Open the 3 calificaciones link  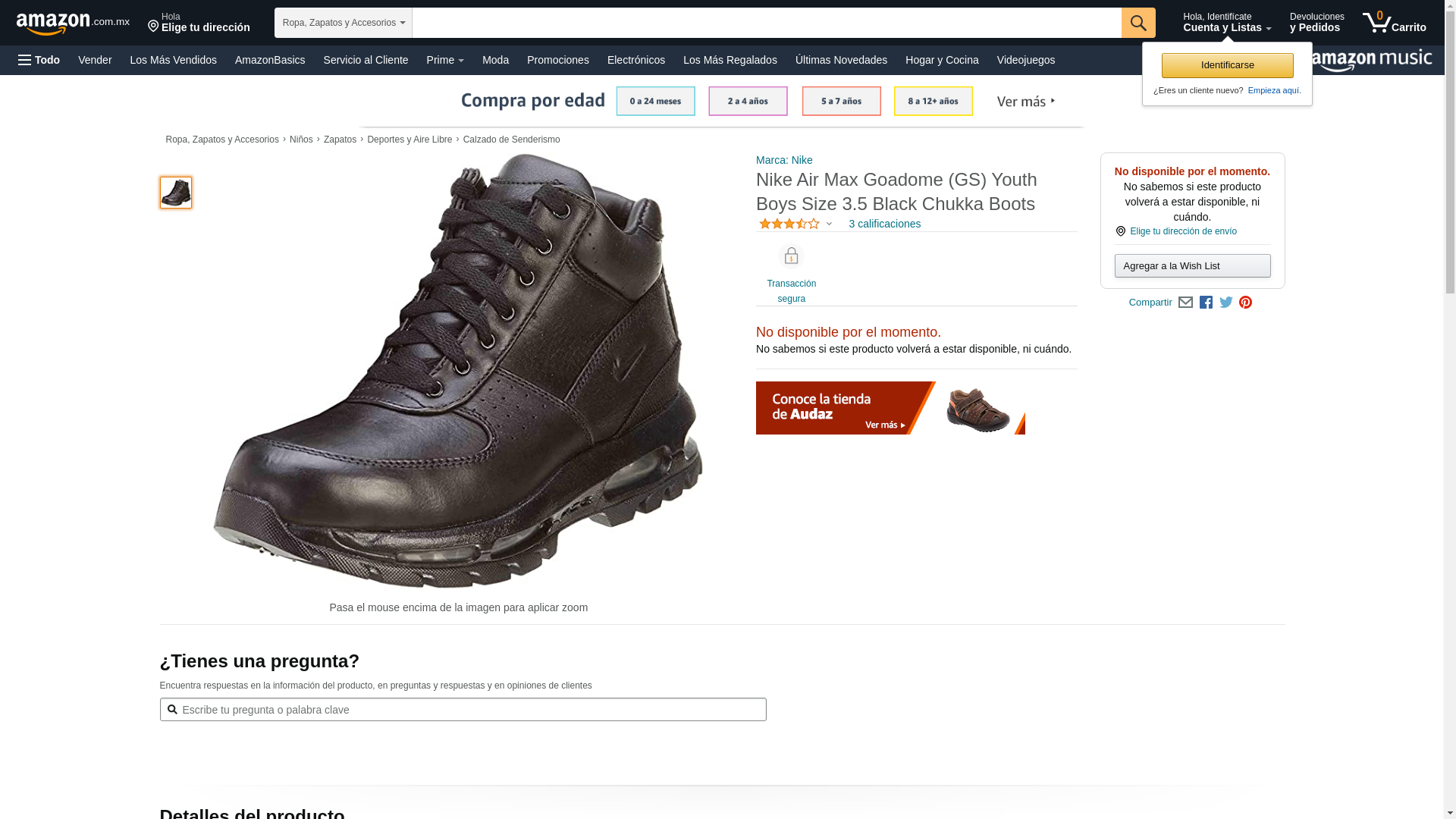pyautogui.click(x=884, y=224)
